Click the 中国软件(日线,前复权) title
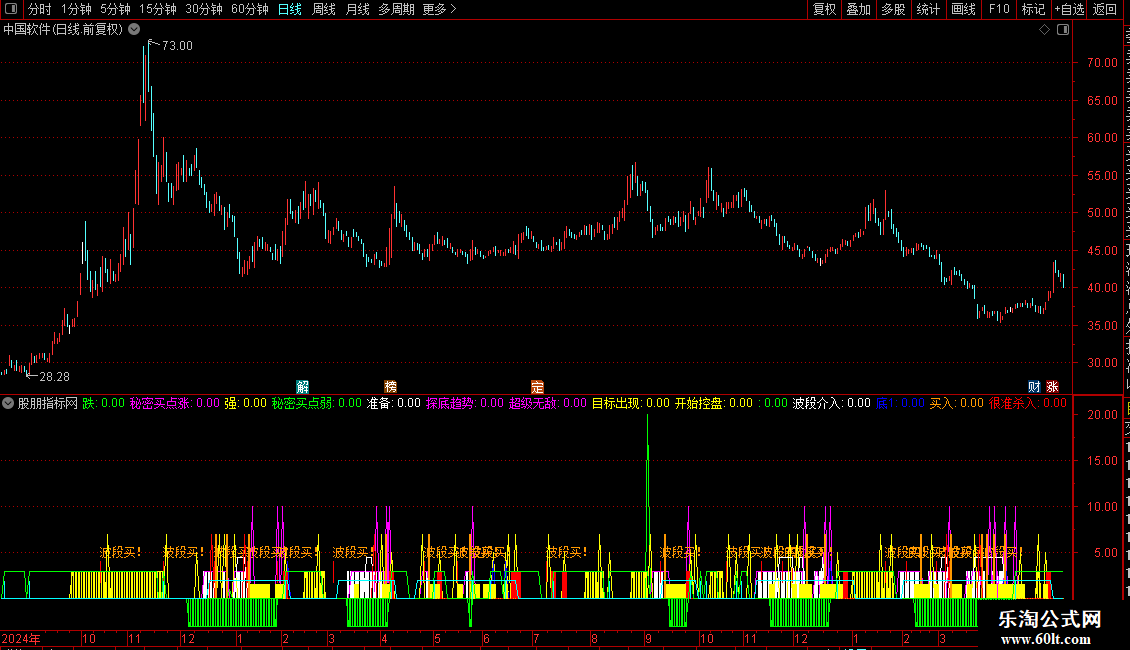 point(63,30)
